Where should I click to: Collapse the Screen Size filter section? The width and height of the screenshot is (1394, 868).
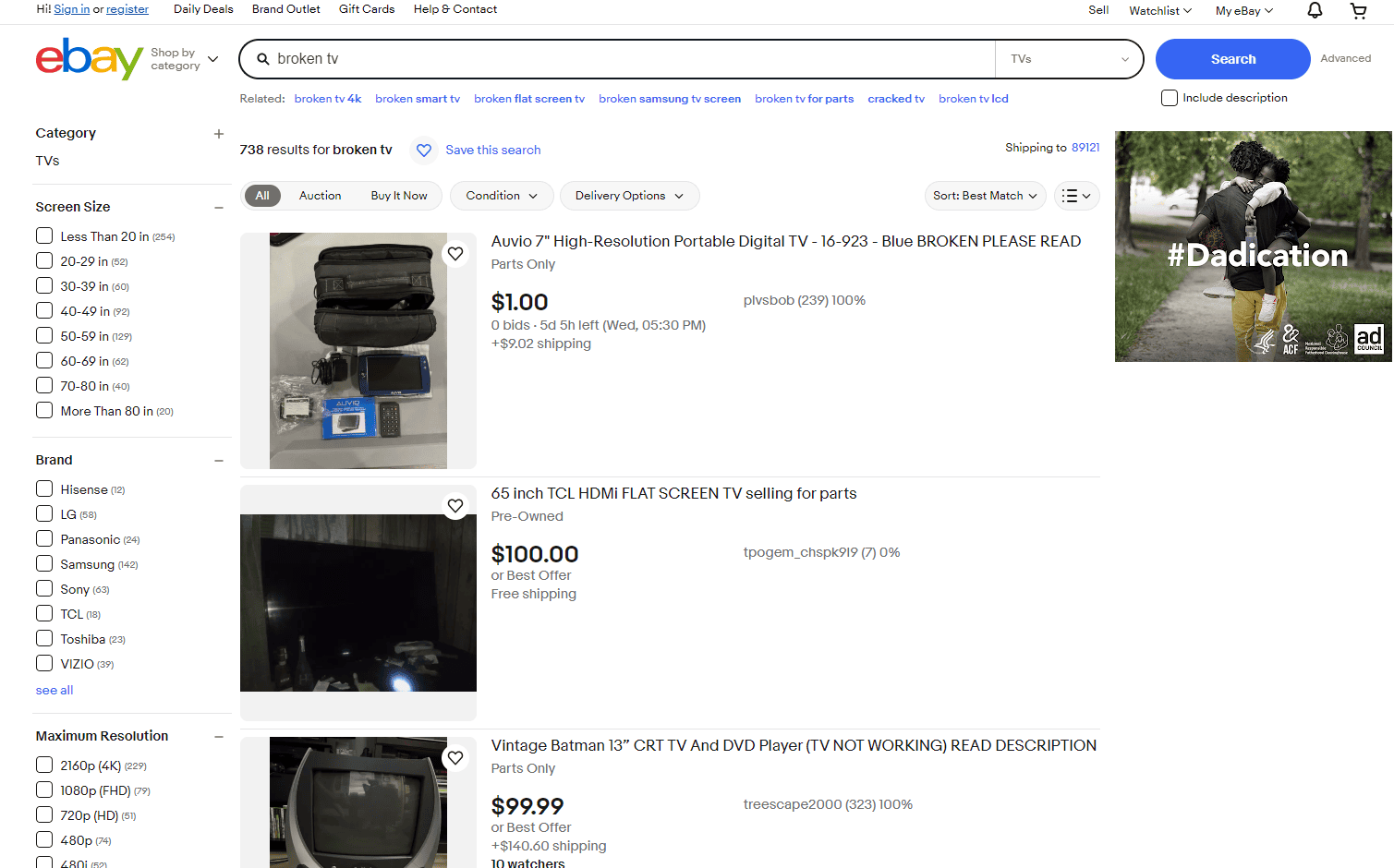click(219, 208)
